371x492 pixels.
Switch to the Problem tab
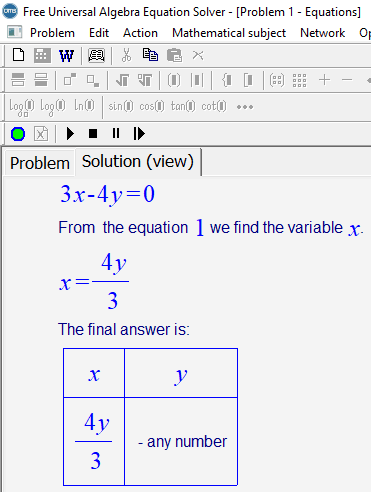point(40,163)
